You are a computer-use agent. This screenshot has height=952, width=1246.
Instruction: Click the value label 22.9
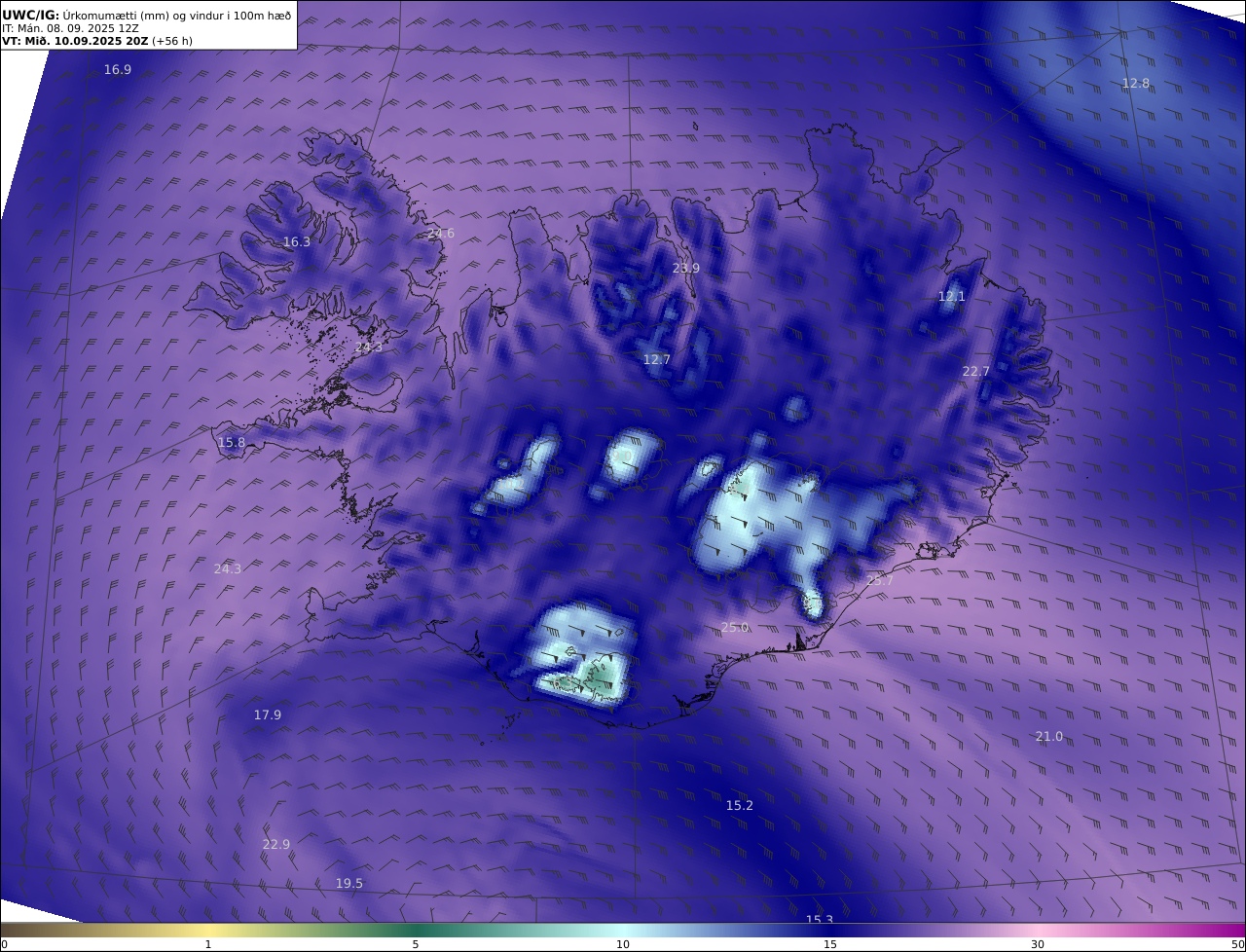(x=276, y=845)
